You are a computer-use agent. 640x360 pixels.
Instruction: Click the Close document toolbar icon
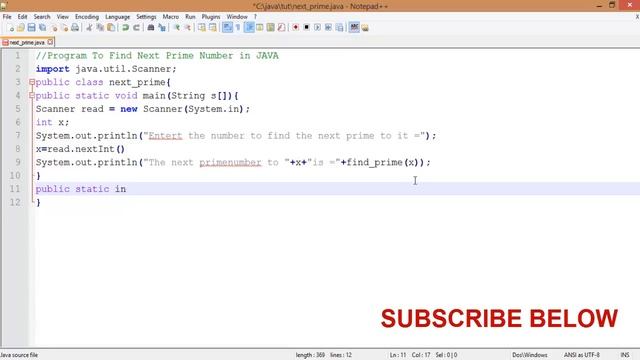tap(53, 28)
